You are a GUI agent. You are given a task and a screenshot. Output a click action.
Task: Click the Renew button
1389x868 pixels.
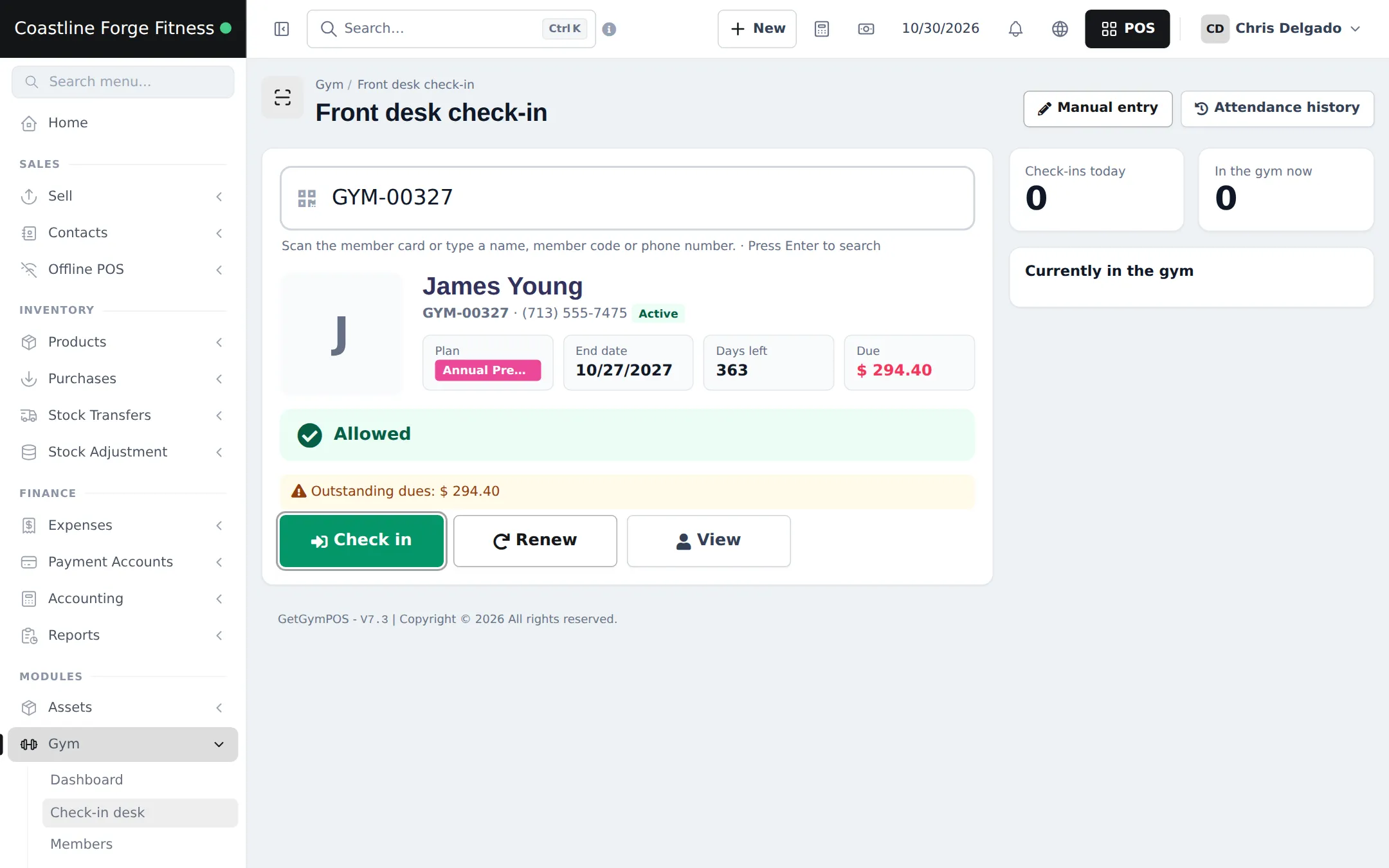[x=535, y=541]
